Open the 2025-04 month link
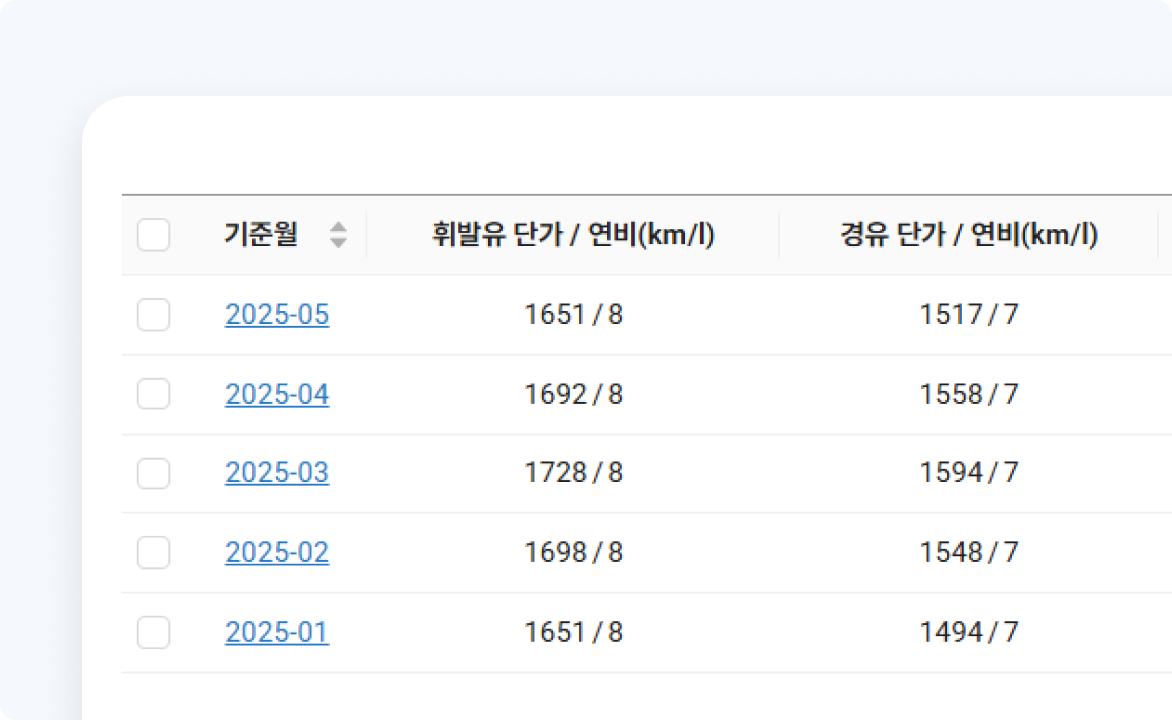 click(x=277, y=394)
